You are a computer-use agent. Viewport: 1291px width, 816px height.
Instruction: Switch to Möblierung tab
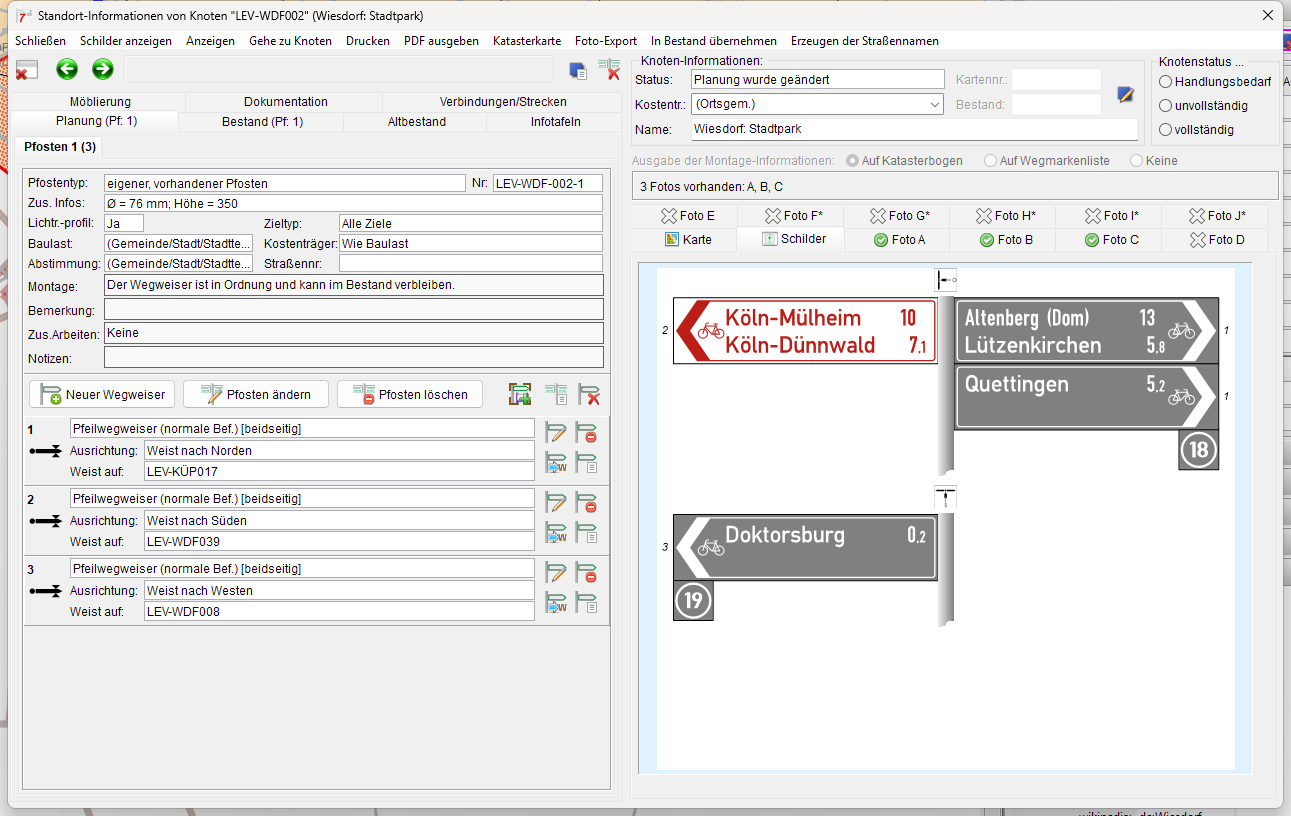pyautogui.click(x=100, y=102)
